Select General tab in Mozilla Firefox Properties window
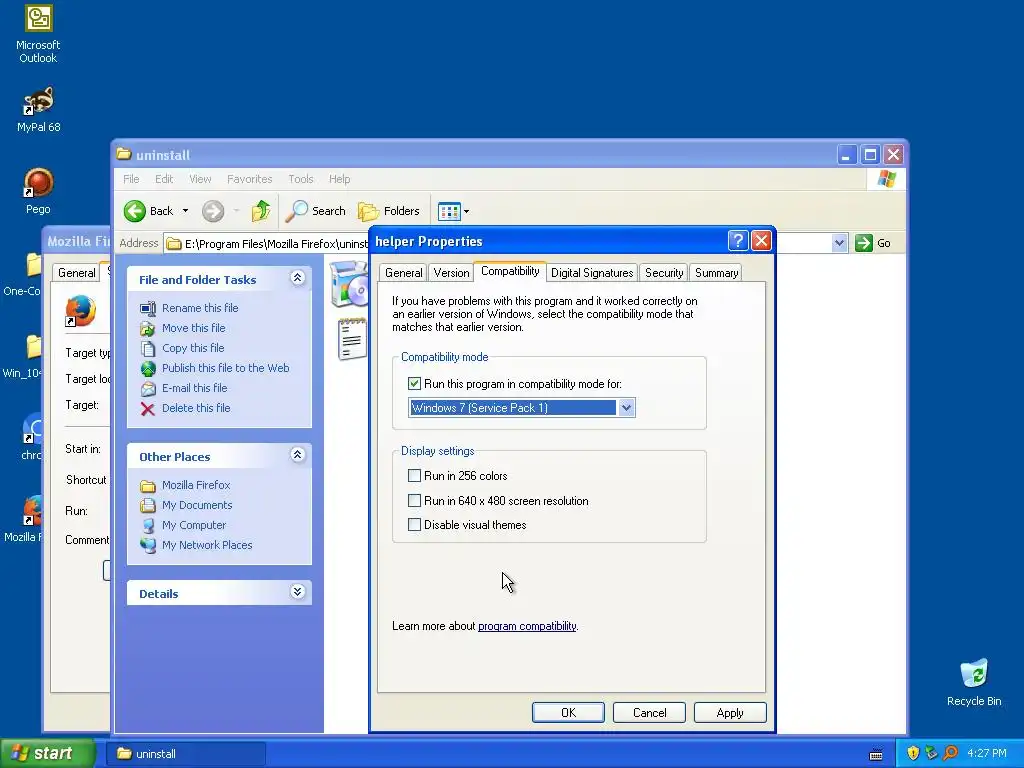 (76, 272)
